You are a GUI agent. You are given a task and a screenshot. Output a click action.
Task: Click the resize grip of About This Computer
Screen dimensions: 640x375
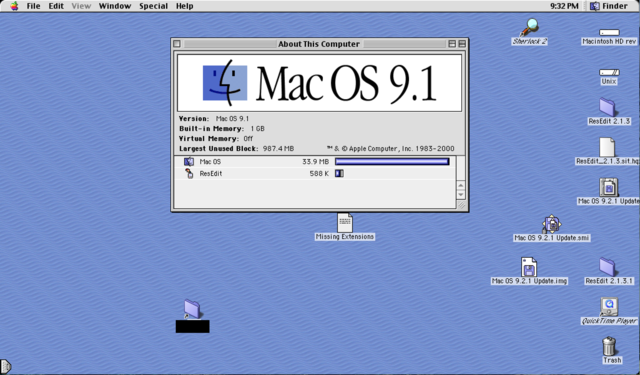coord(461,205)
